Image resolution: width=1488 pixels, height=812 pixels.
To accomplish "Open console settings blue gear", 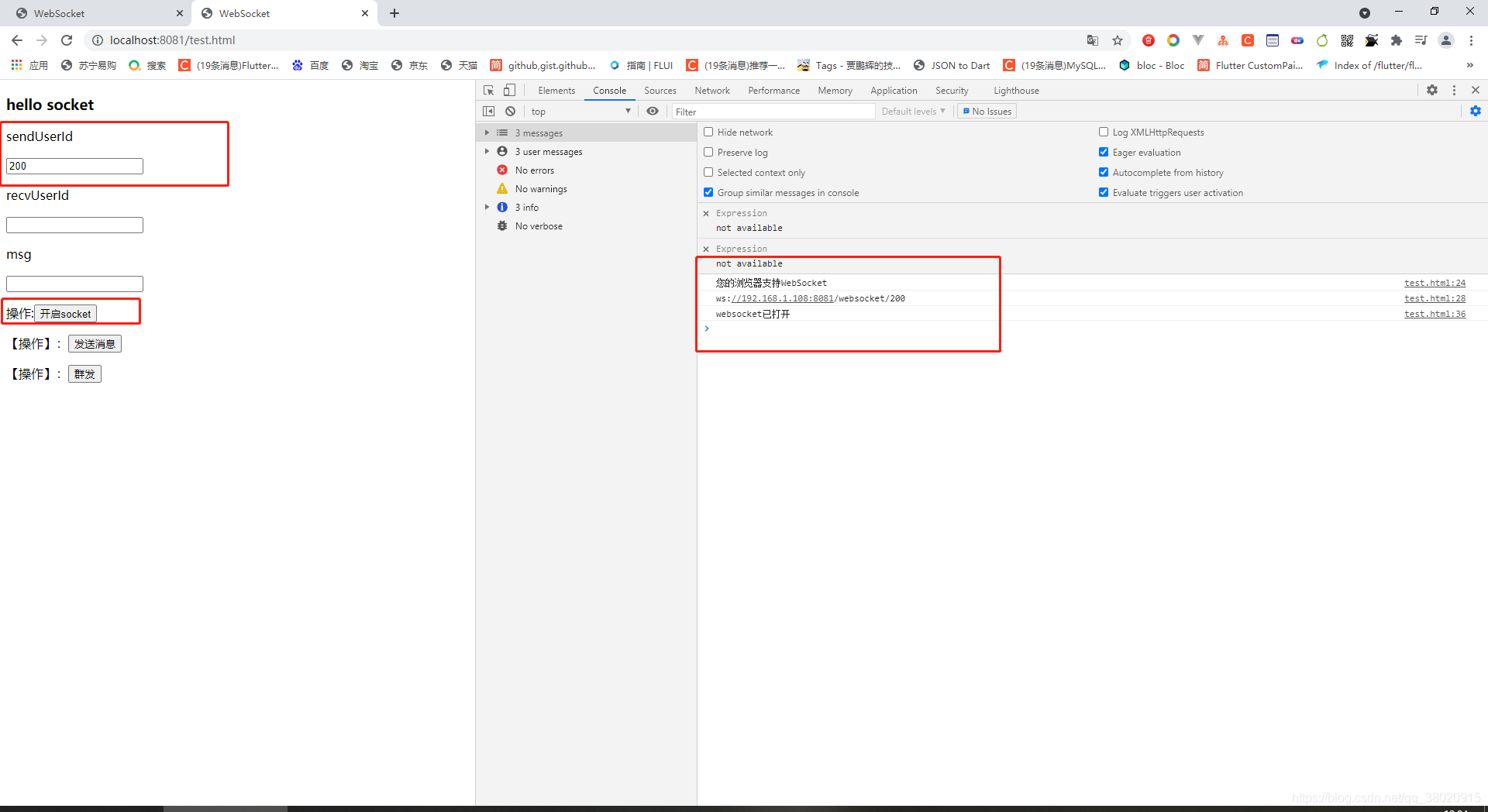I will 1476,112.
